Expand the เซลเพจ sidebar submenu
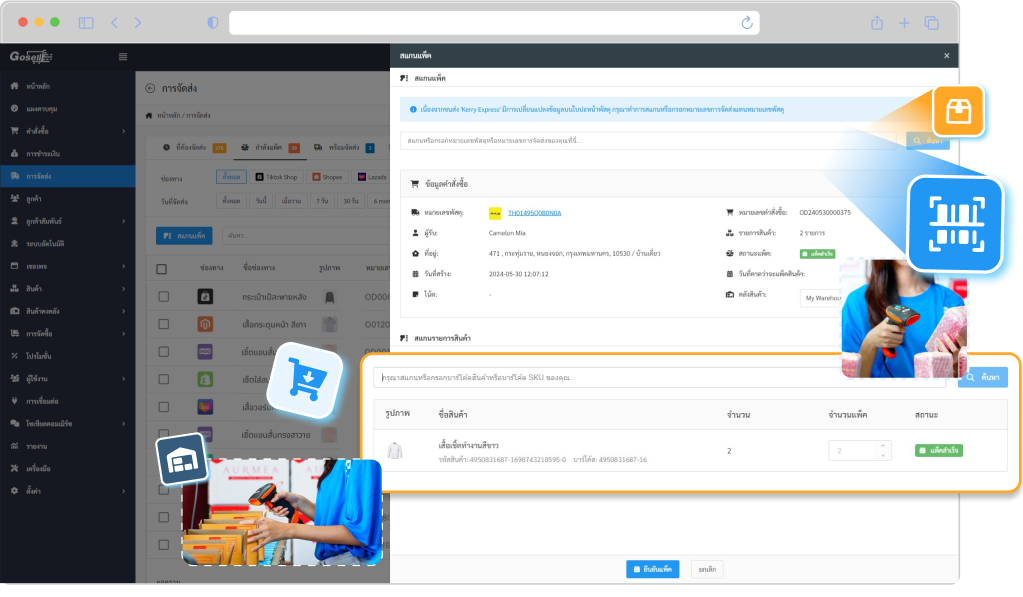Screen dimensions: 1023x597 point(124,266)
